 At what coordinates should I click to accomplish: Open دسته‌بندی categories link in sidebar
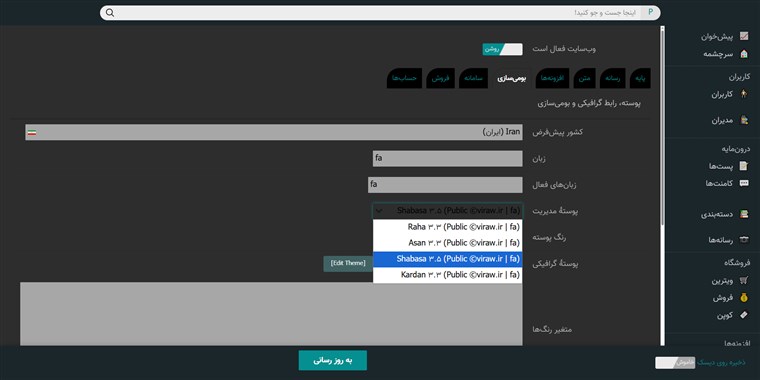coord(717,214)
